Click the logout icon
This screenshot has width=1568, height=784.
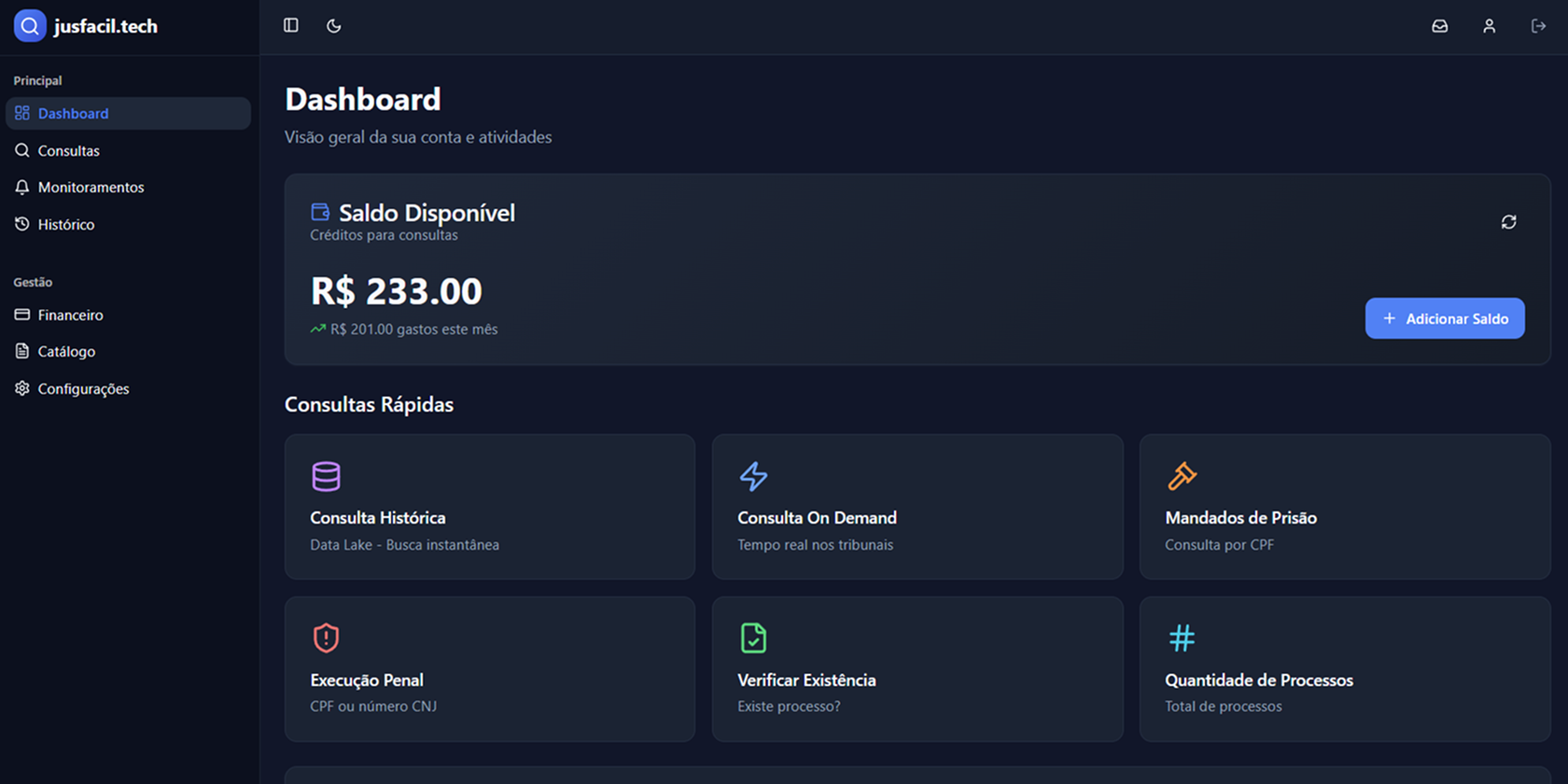[x=1538, y=26]
